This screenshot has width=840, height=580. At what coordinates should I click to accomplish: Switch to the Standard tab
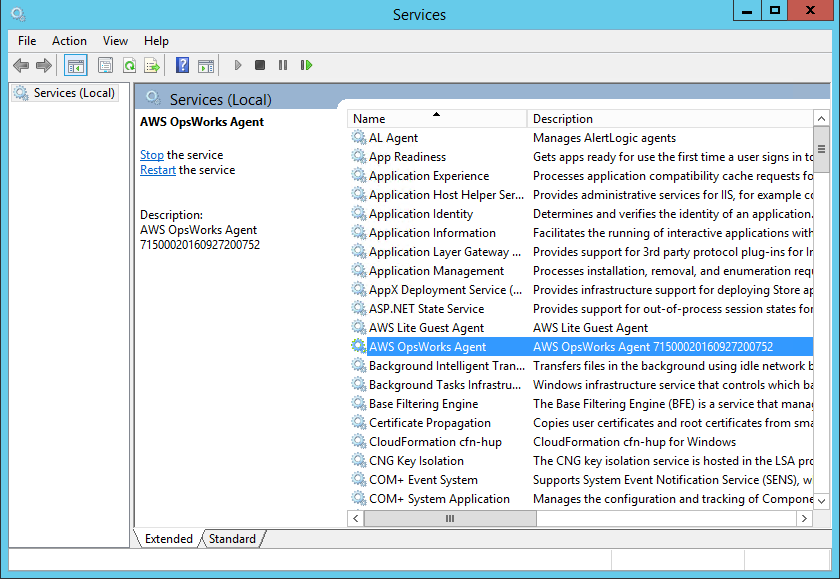232,539
